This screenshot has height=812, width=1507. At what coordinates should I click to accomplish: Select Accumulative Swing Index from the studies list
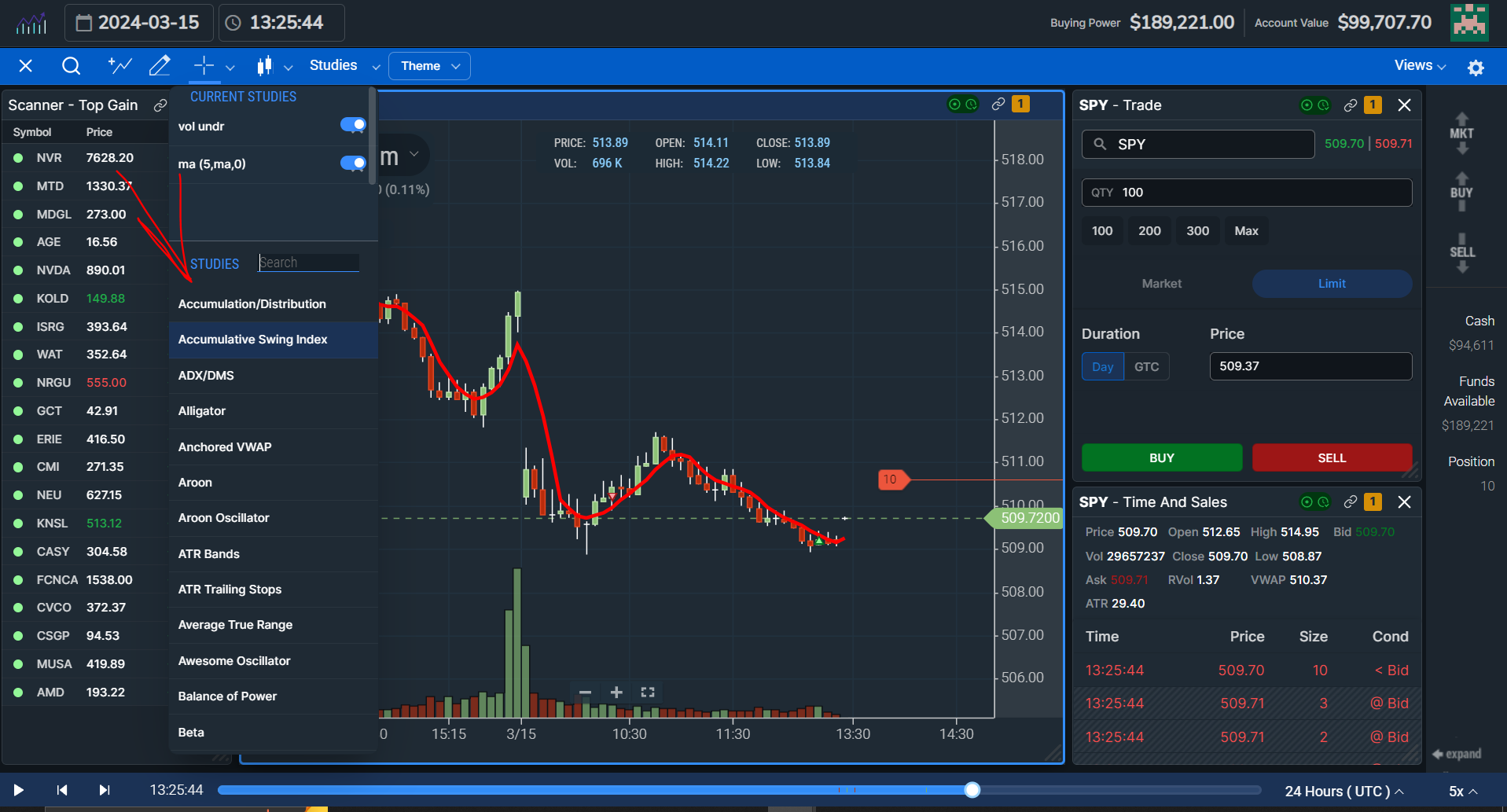(x=253, y=340)
